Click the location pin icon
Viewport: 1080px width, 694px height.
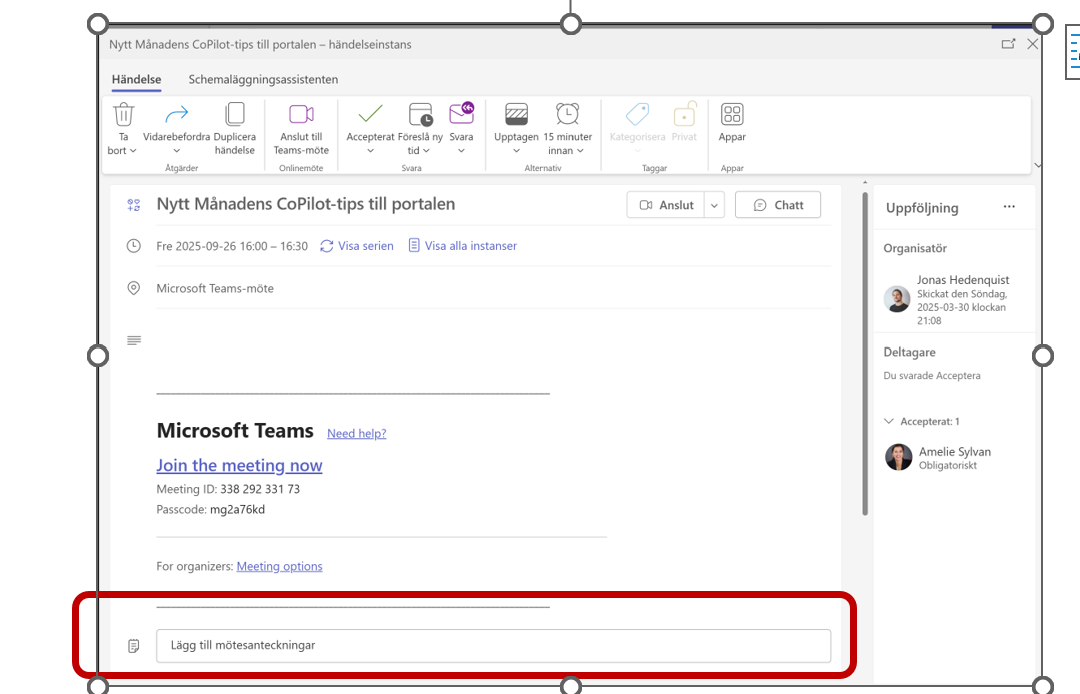click(x=134, y=288)
